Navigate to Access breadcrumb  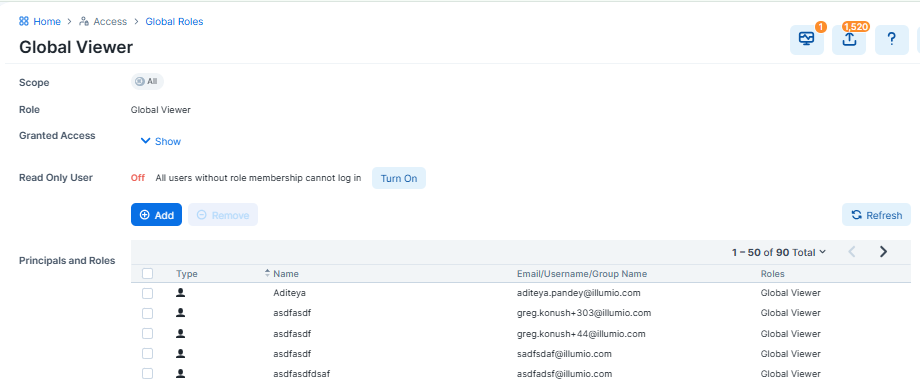click(x=103, y=22)
